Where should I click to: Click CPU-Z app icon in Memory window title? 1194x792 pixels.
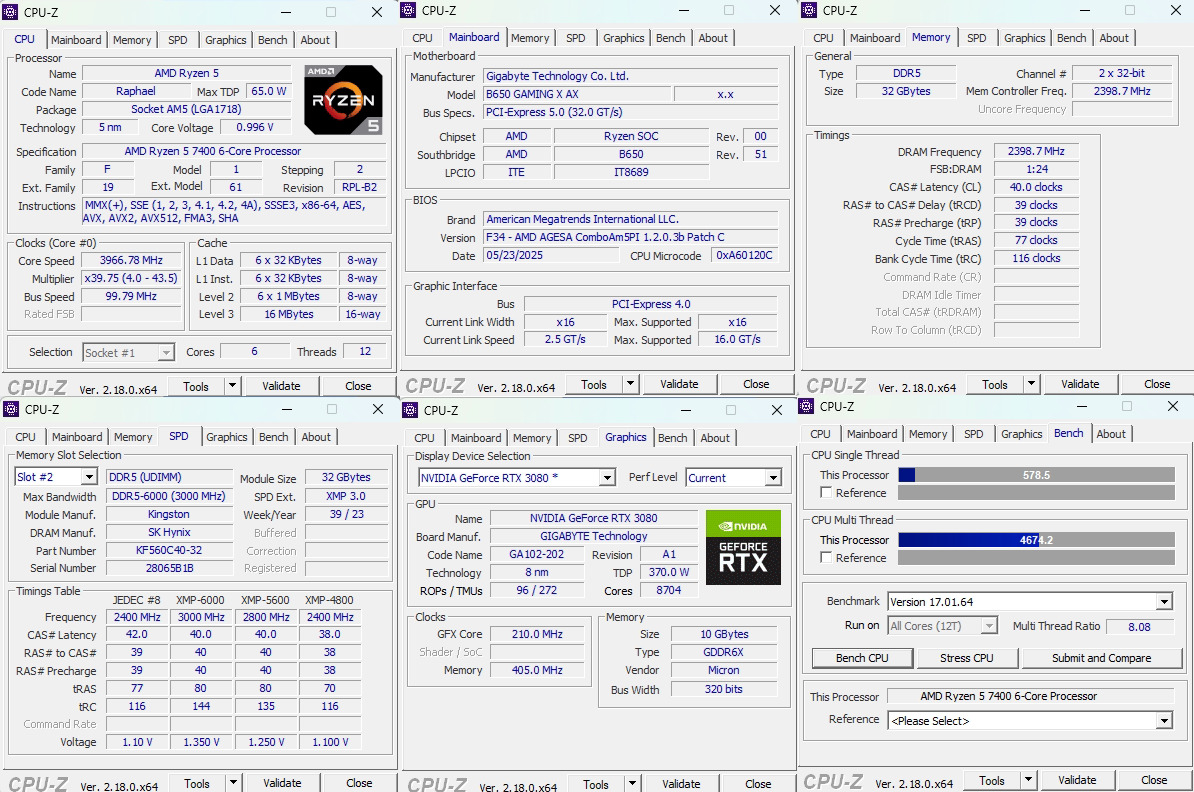coord(809,10)
